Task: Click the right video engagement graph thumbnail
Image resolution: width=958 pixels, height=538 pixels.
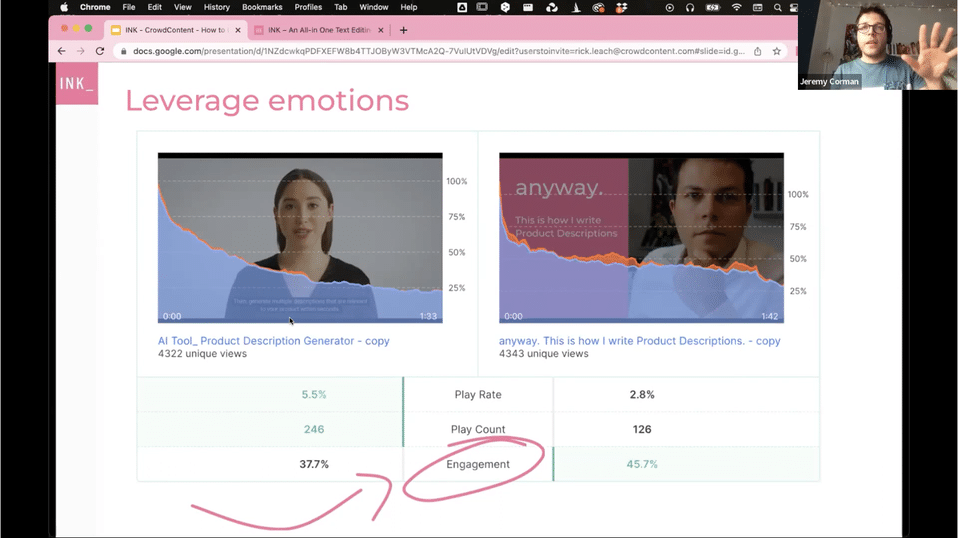Action: click(641, 238)
